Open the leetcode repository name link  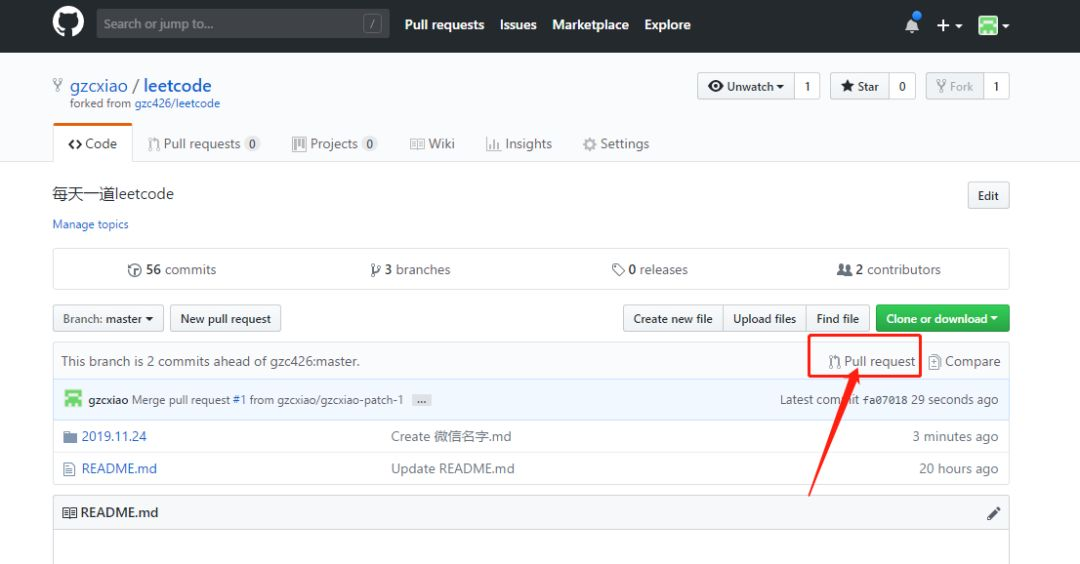(x=177, y=85)
